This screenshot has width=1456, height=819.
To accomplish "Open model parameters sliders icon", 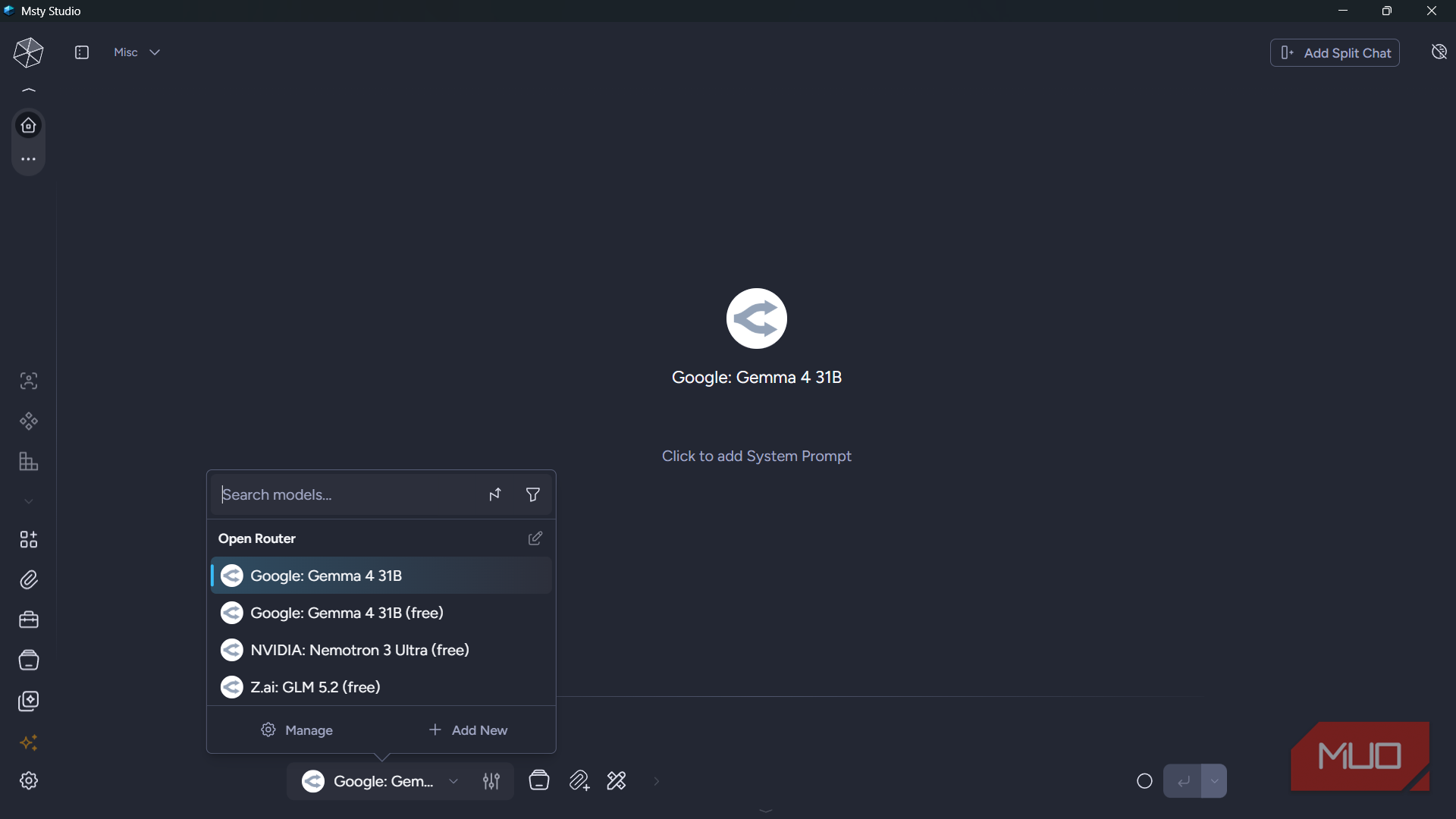I will tap(491, 781).
